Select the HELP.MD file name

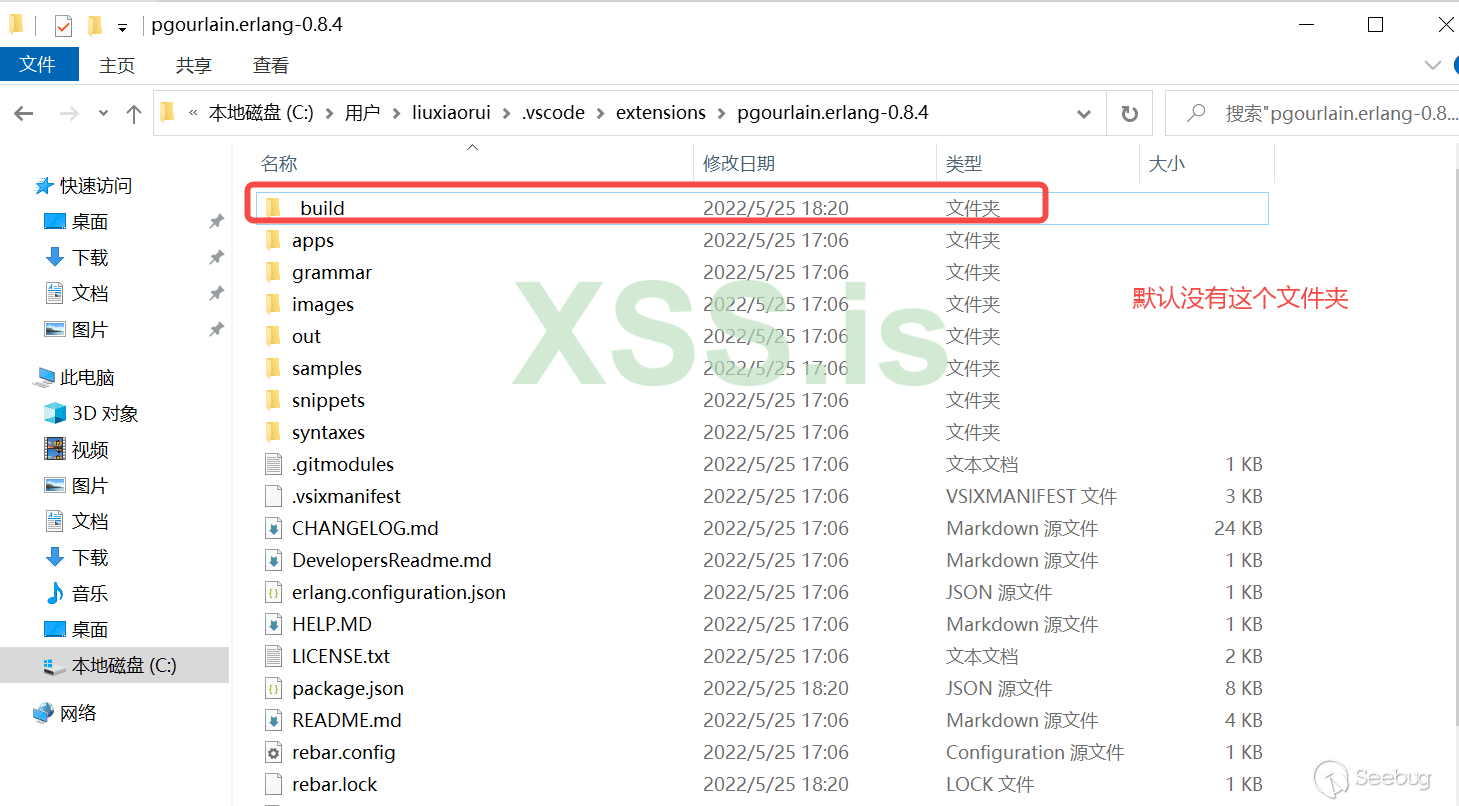(x=332, y=624)
